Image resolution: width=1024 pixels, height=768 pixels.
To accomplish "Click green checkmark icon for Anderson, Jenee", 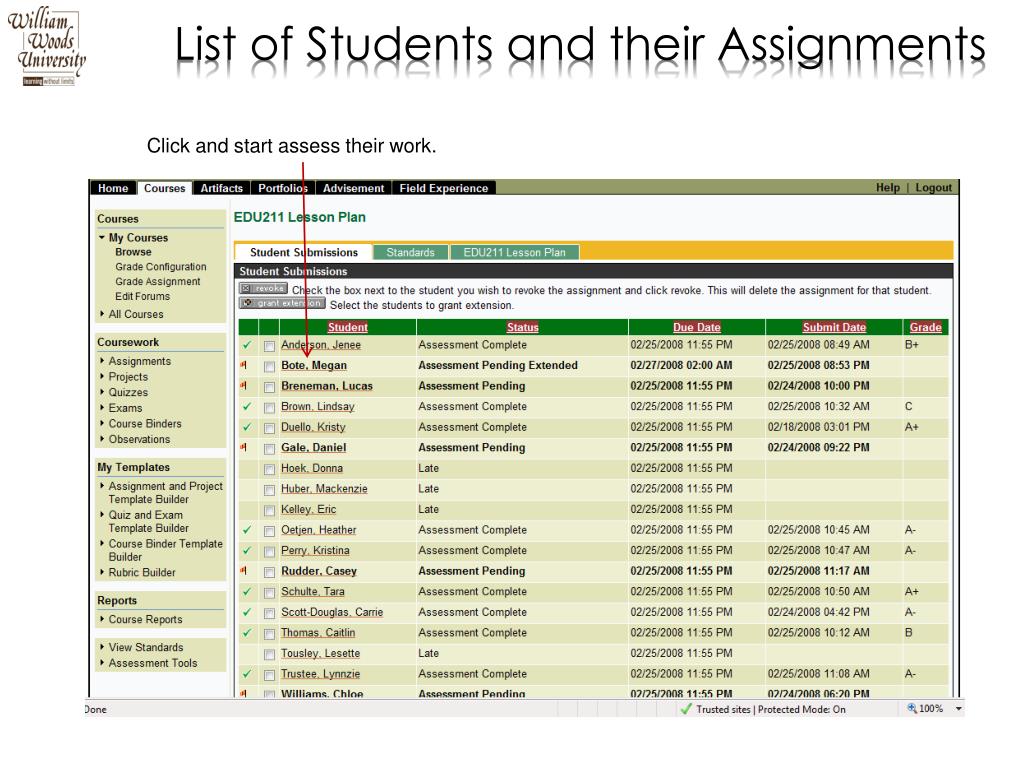I will (x=247, y=345).
